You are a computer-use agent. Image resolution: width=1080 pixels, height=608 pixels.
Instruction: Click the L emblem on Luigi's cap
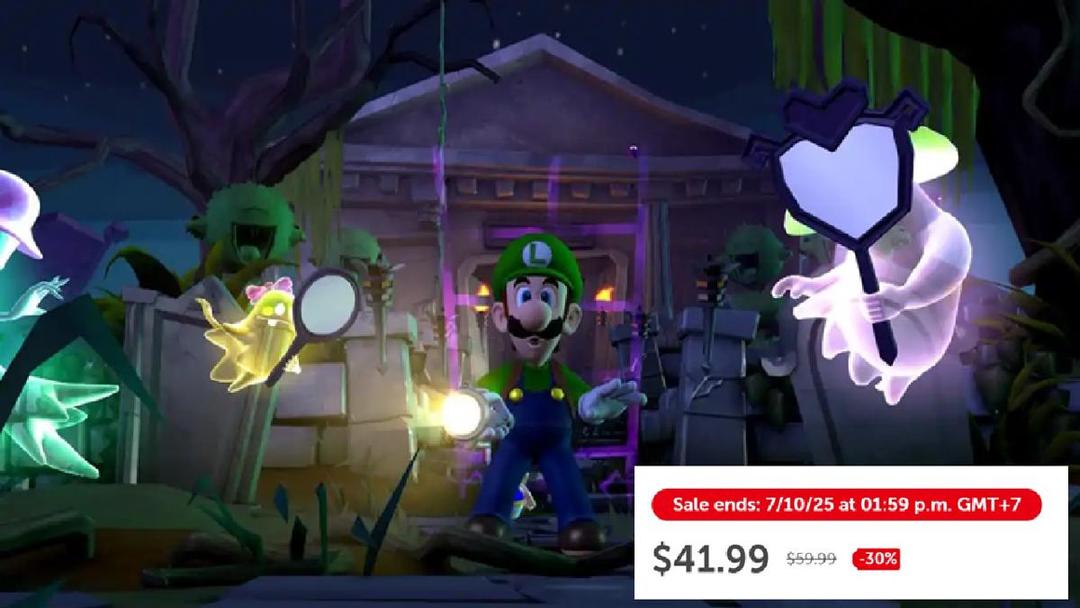click(x=536, y=255)
